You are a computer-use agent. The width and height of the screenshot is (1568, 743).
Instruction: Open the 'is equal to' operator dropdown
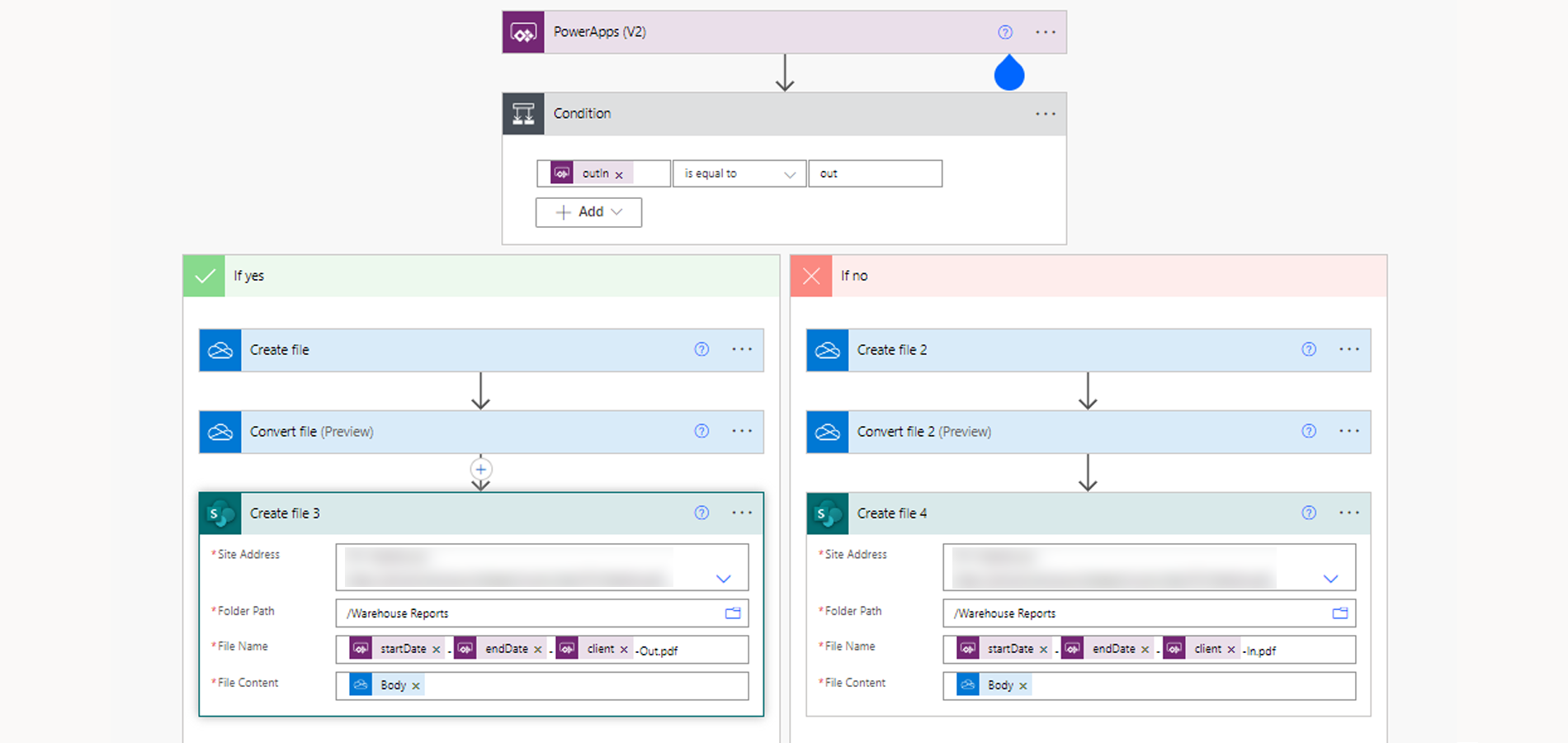(739, 173)
